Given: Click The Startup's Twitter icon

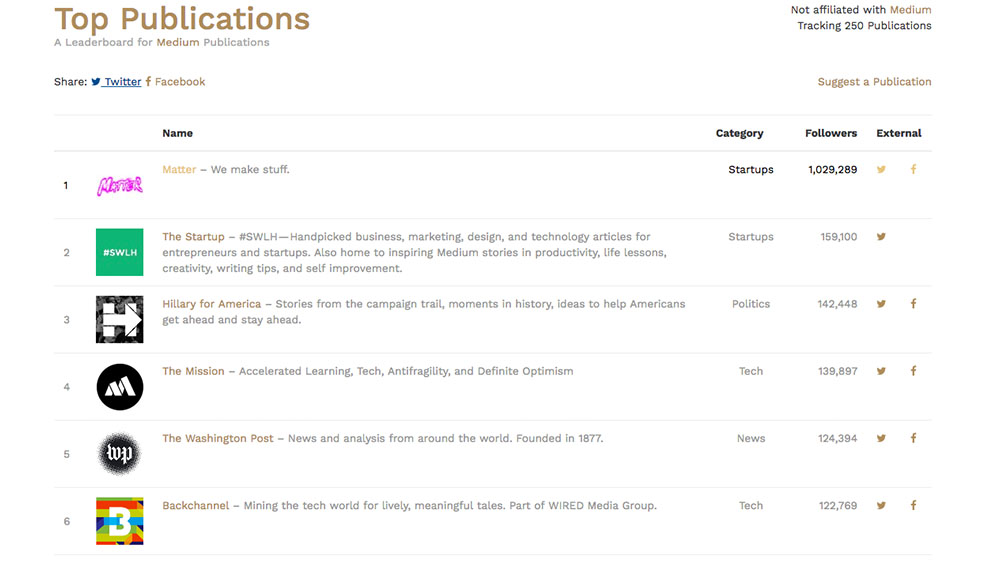Looking at the screenshot, I should 881,237.
